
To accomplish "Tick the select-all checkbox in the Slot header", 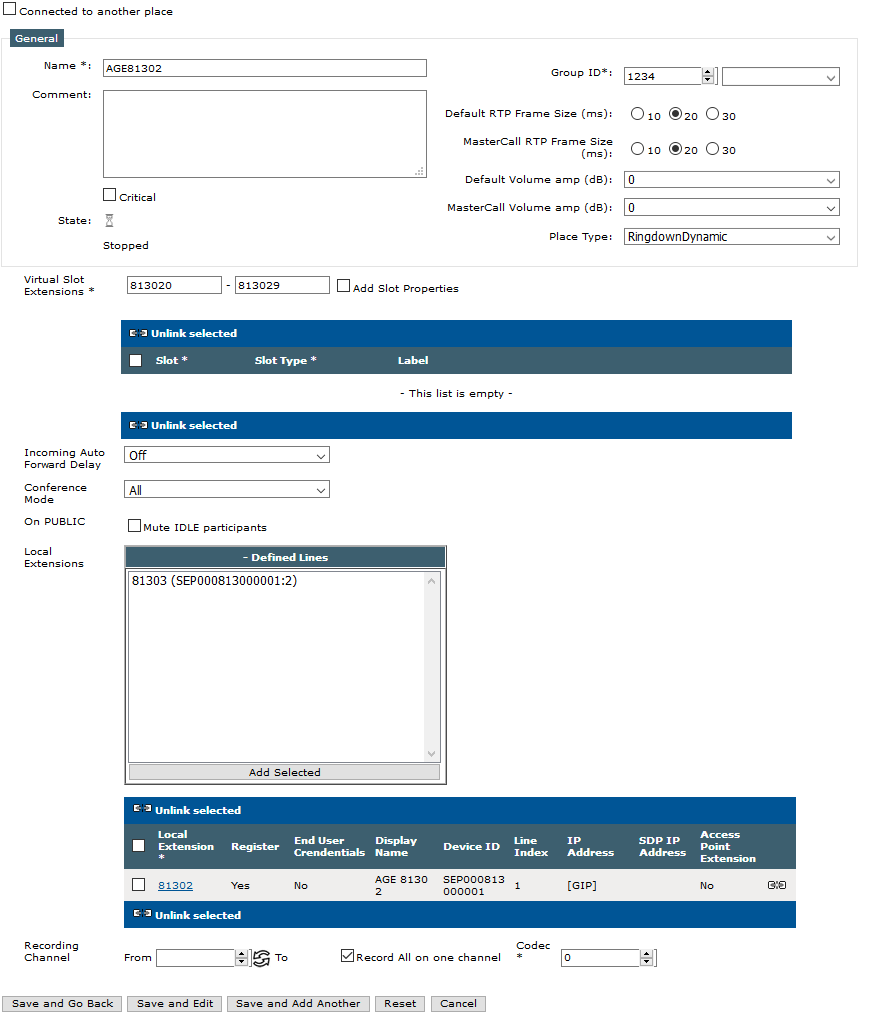I will coord(136,360).
